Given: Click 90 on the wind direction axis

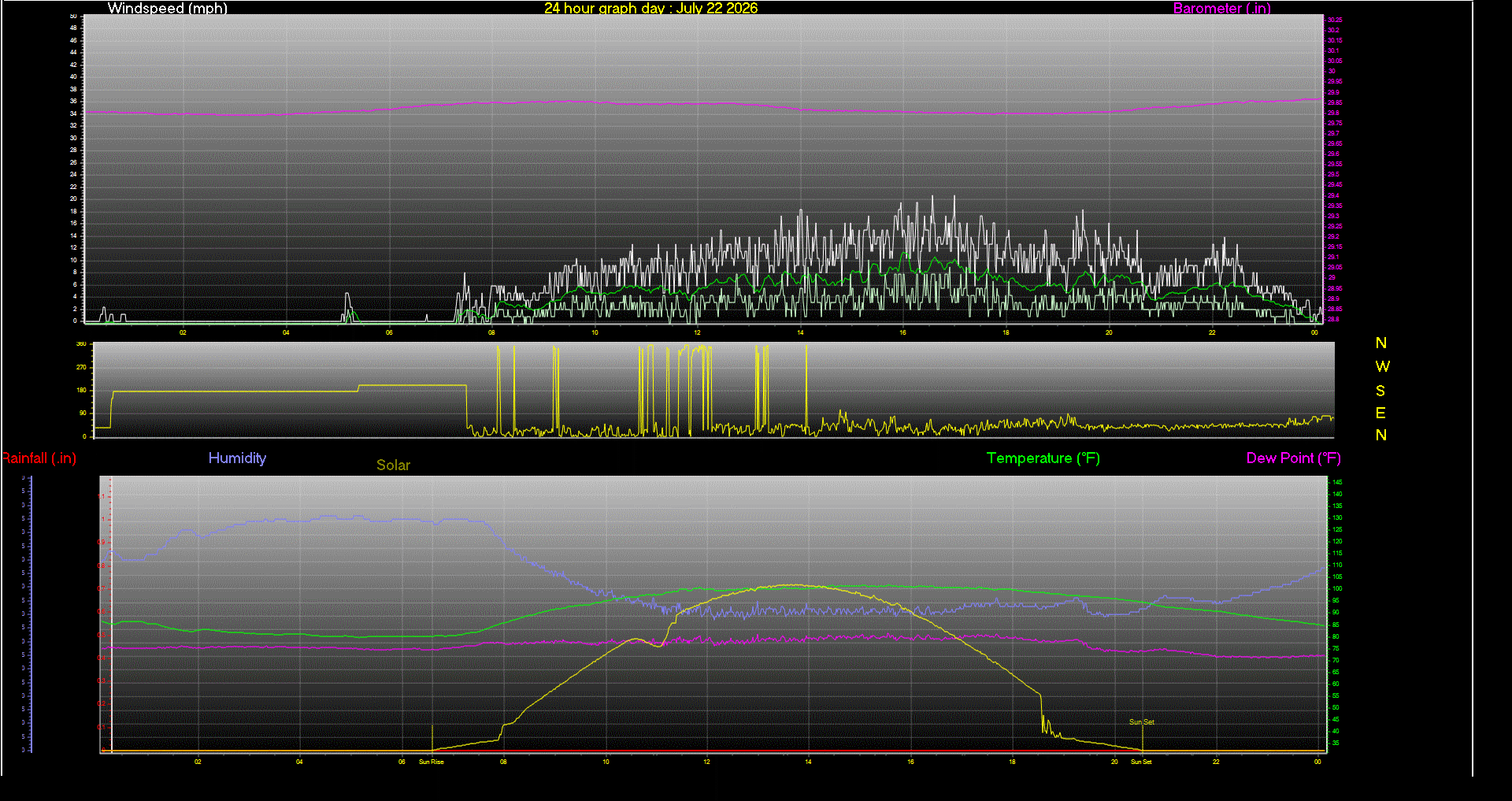Looking at the screenshot, I should point(83,413).
